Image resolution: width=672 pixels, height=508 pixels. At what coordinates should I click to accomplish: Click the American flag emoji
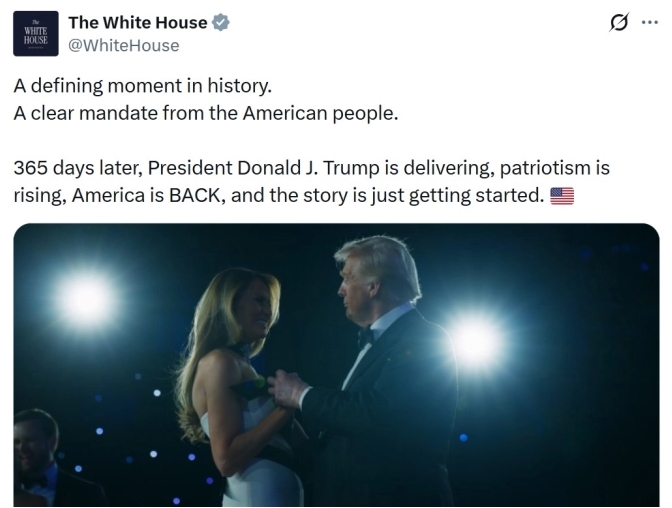point(562,196)
